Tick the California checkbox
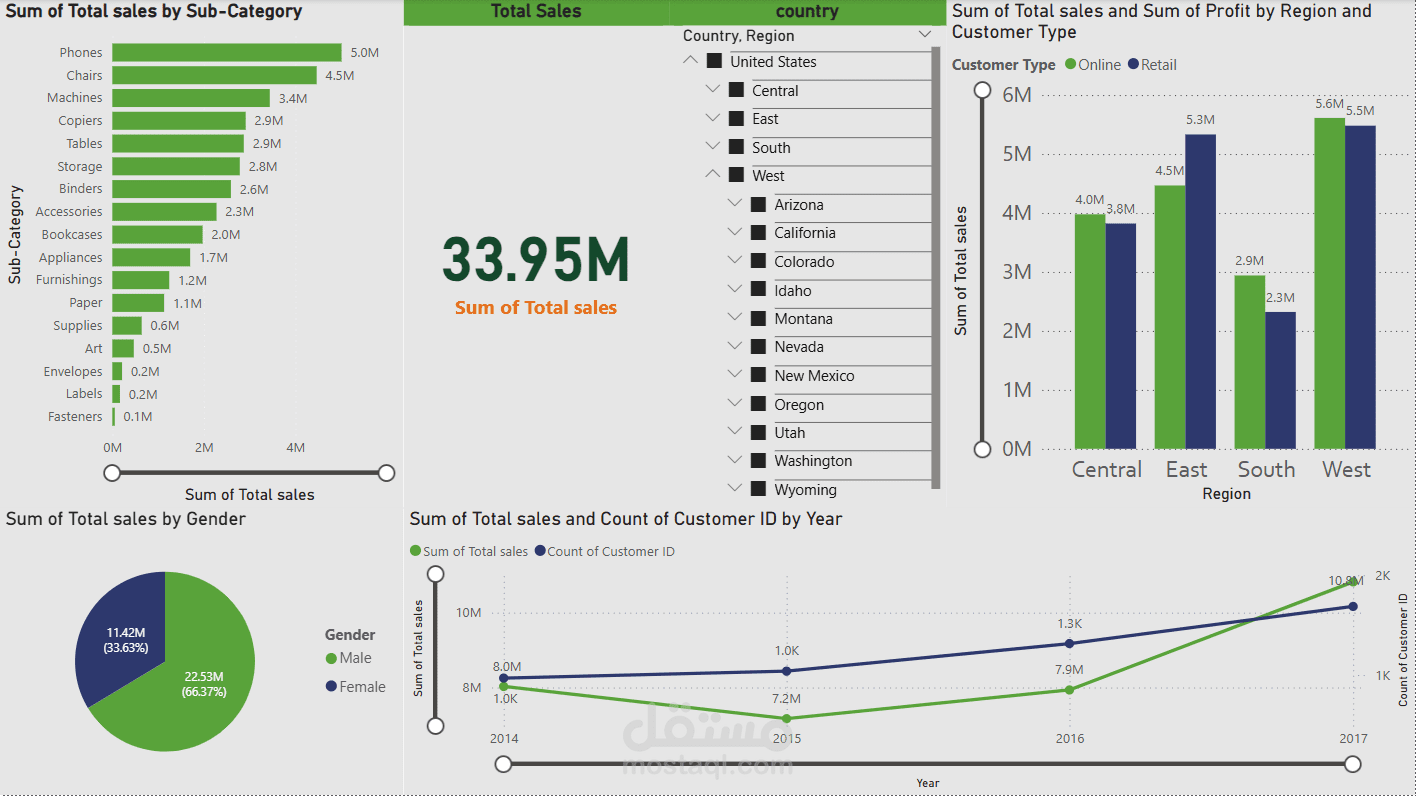1416x796 pixels. pos(757,233)
